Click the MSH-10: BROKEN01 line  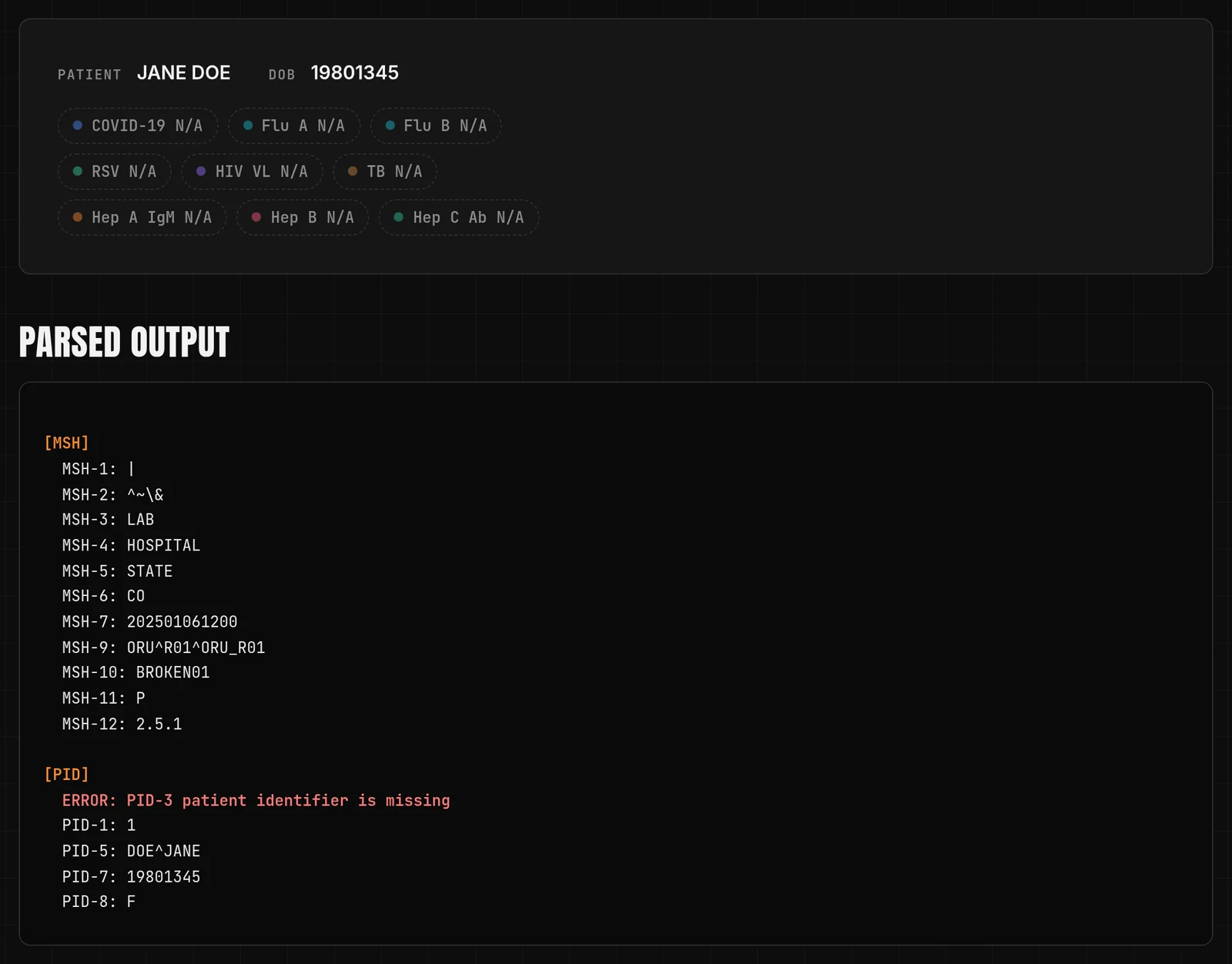pyautogui.click(x=136, y=672)
